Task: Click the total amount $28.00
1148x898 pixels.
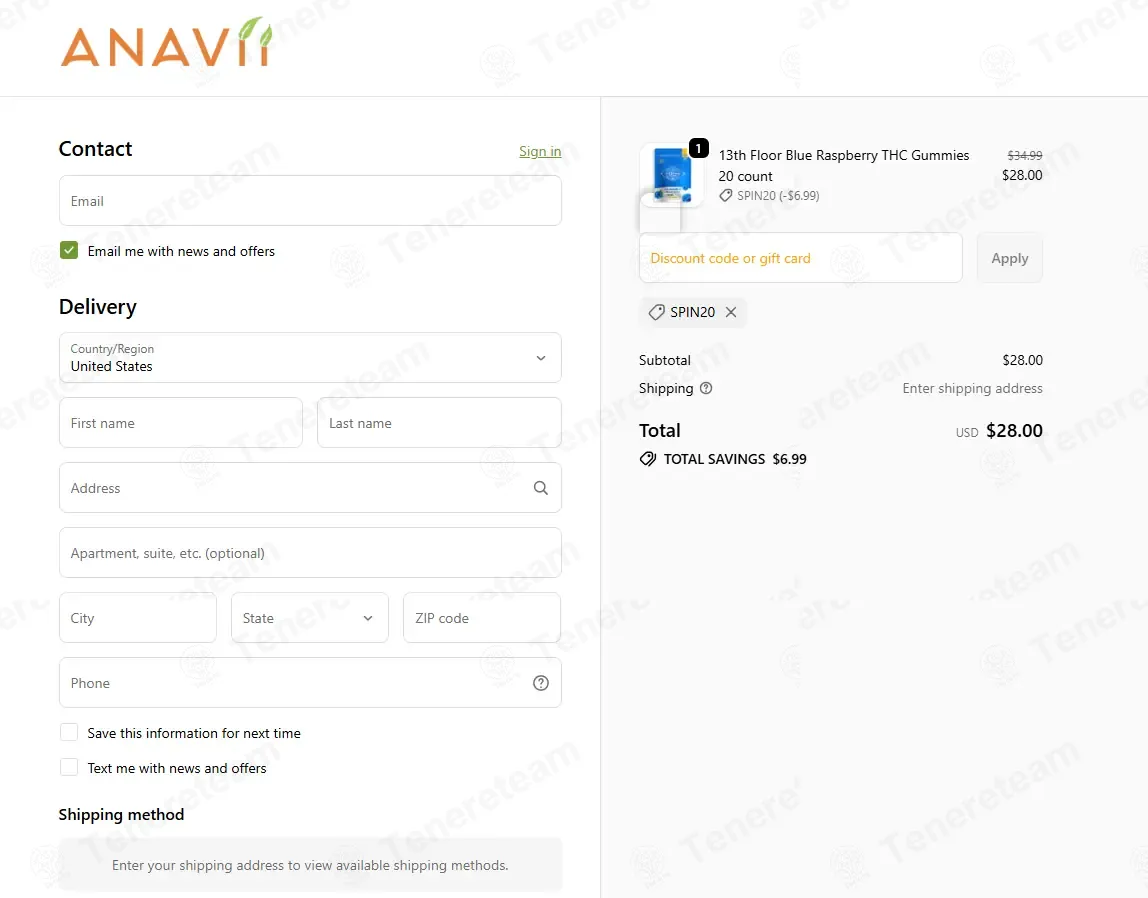Action: pos(1014,430)
